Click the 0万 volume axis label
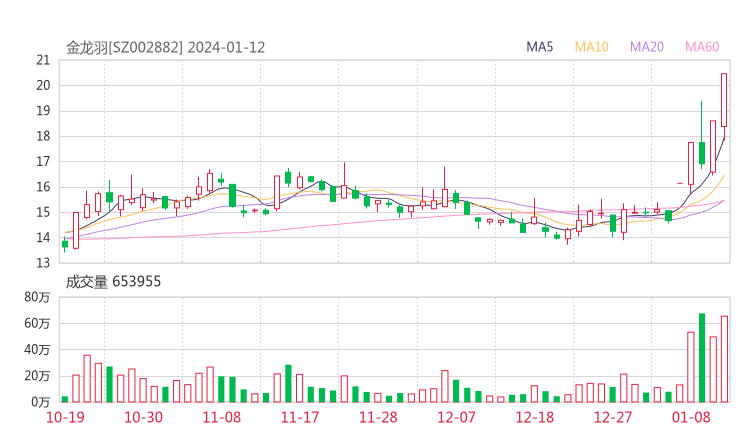The width and height of the screenshot is (740, 440). tap(41, 402)
